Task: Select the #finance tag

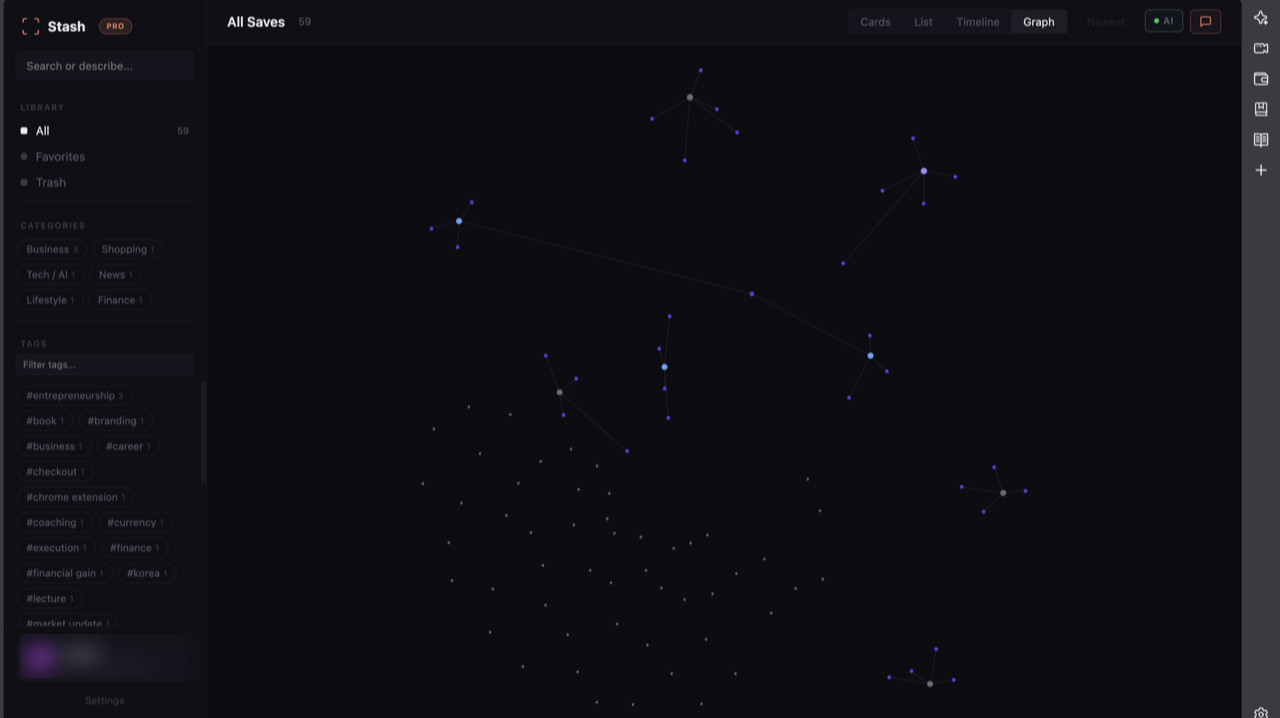Action: pyautogui.click(x=135, y=548)
